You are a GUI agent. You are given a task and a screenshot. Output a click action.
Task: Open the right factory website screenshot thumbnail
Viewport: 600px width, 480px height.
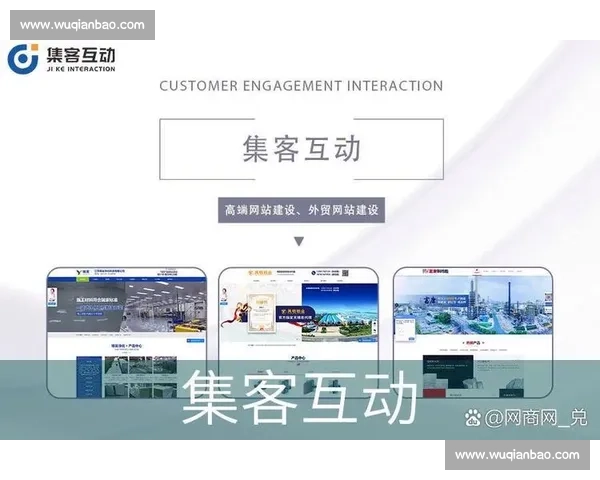pos(473,332)
